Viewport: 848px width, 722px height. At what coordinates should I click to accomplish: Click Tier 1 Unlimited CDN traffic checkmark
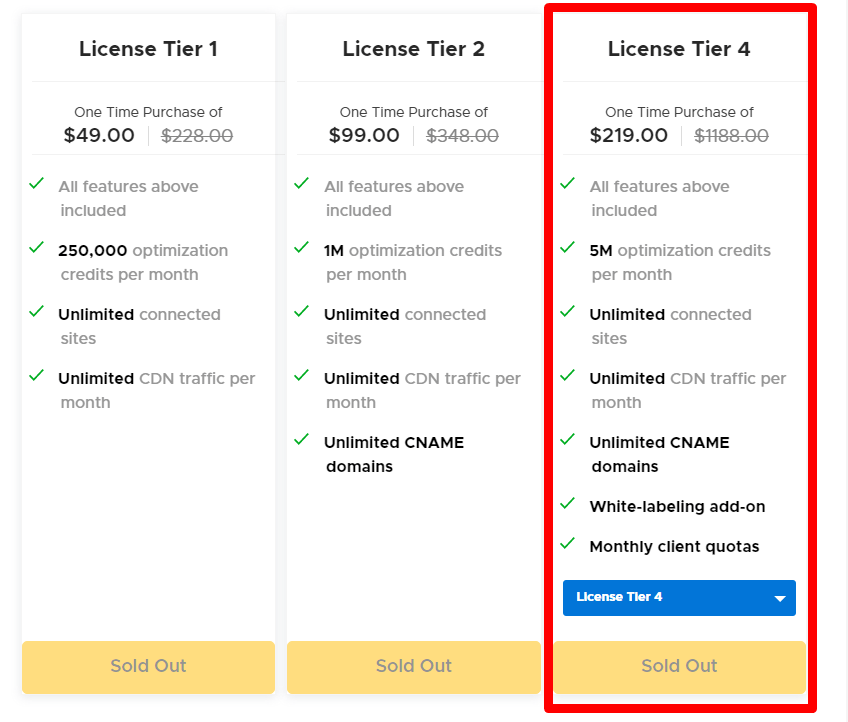[37, 375]
